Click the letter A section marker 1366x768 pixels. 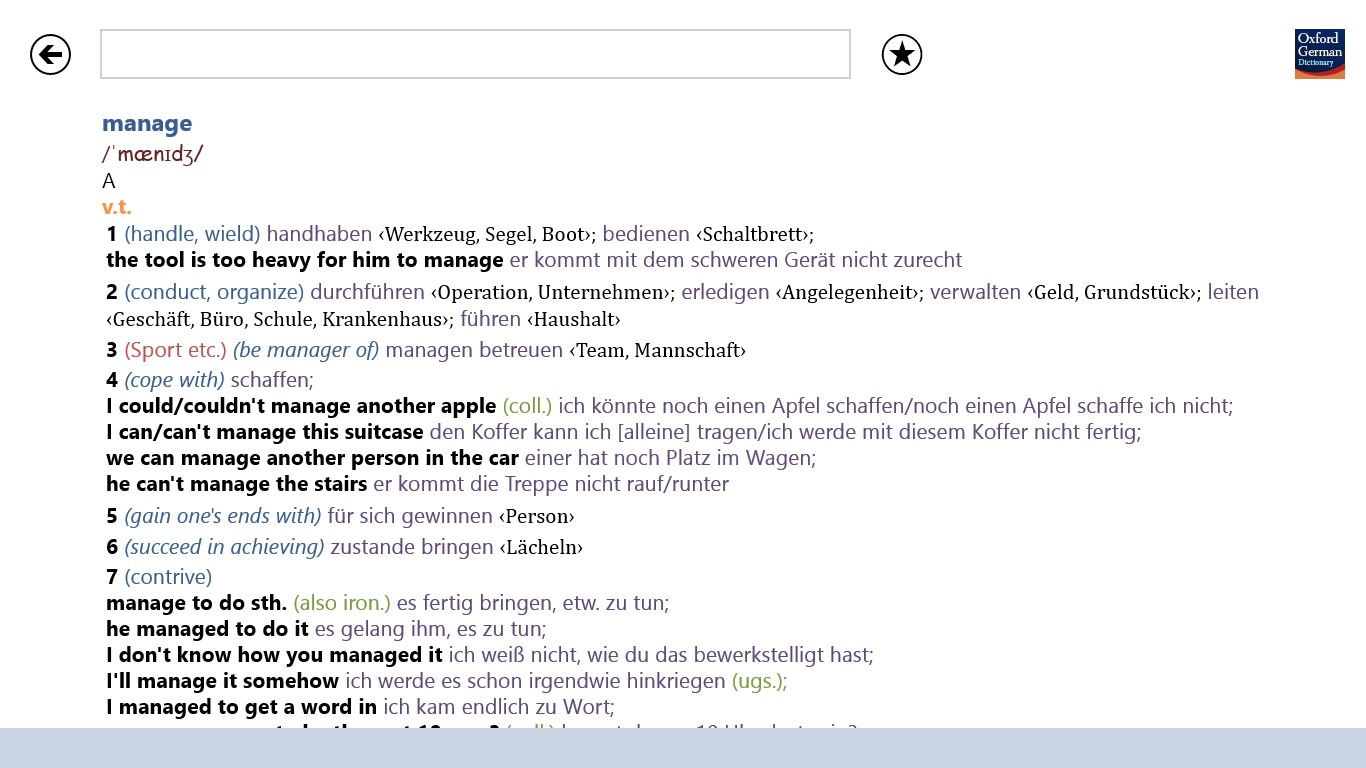coord(108,181)
